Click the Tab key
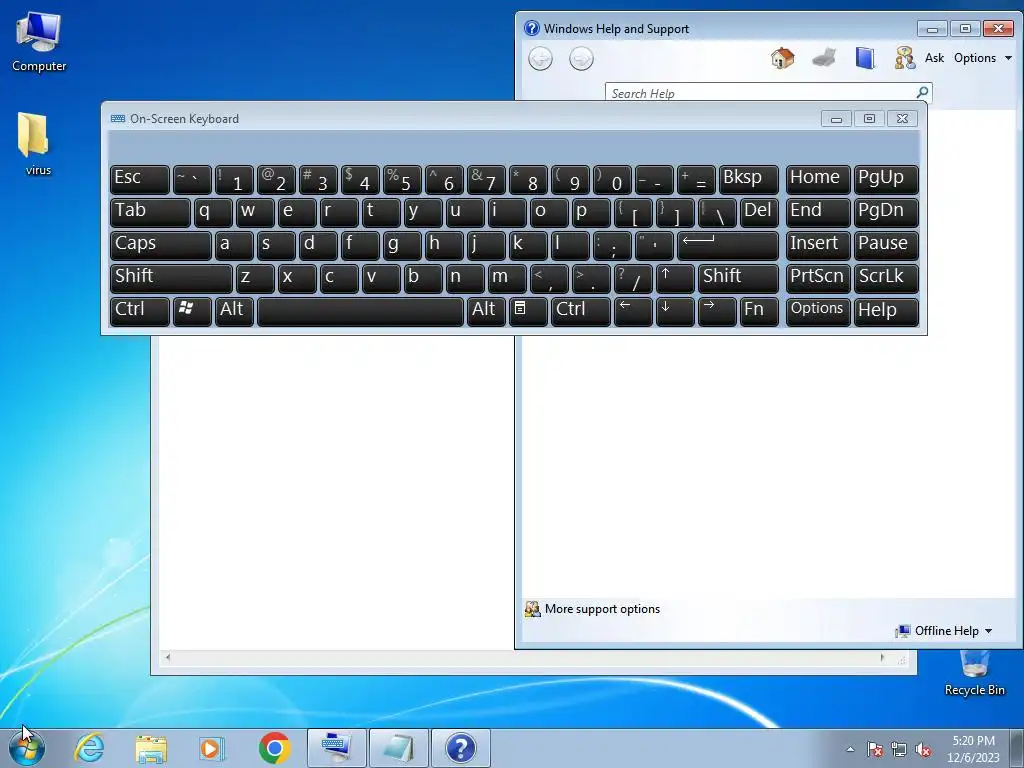Image resolution: width=1024 pixels, height=768 pixels. point(150,212)
